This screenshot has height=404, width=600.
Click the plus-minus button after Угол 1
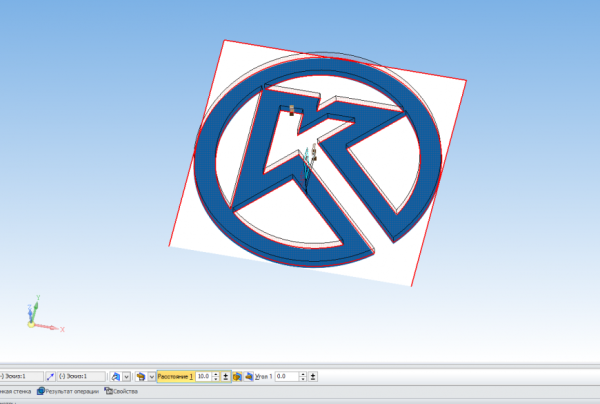313,376
